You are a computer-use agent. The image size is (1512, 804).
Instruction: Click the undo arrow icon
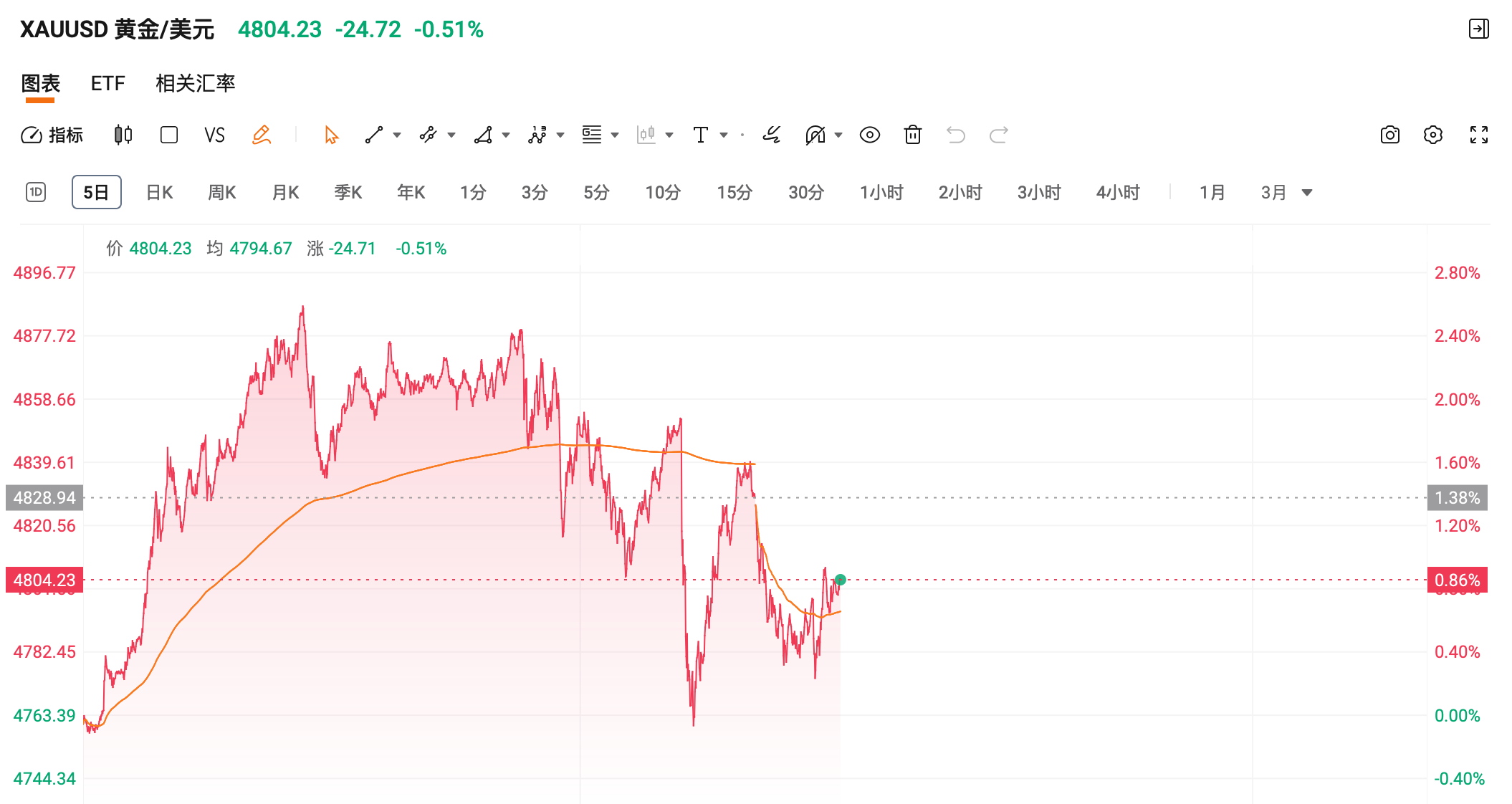tap(956, 135)
